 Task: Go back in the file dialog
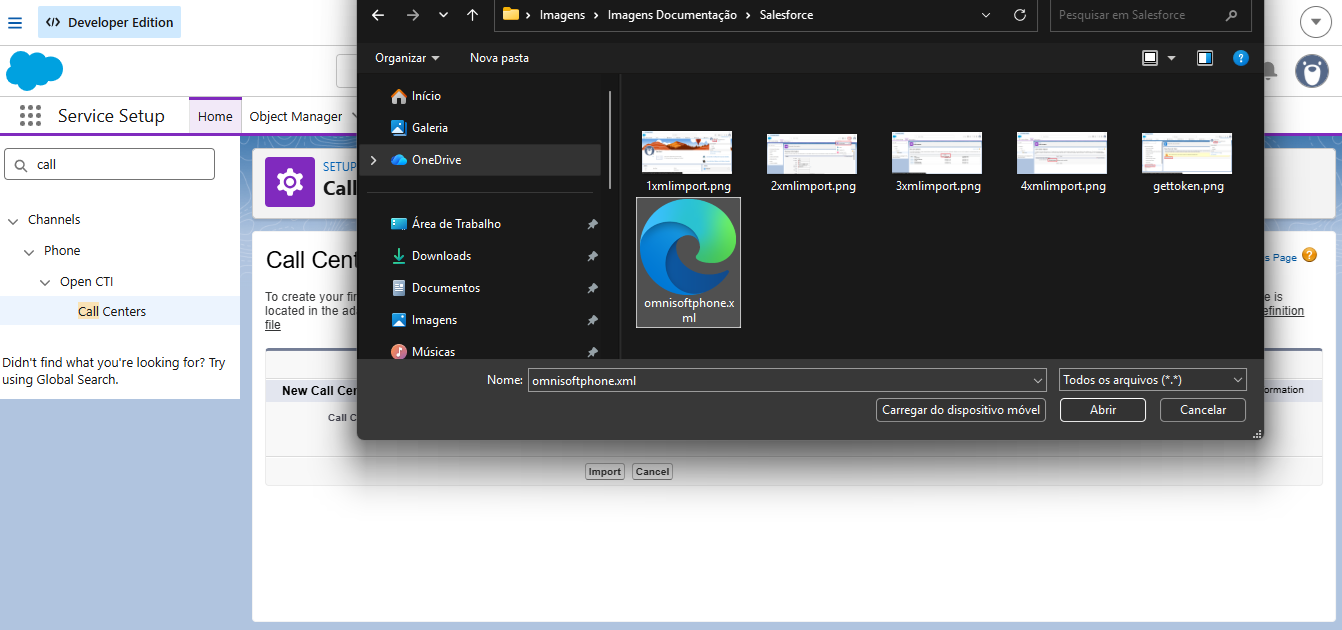point(377,15)
